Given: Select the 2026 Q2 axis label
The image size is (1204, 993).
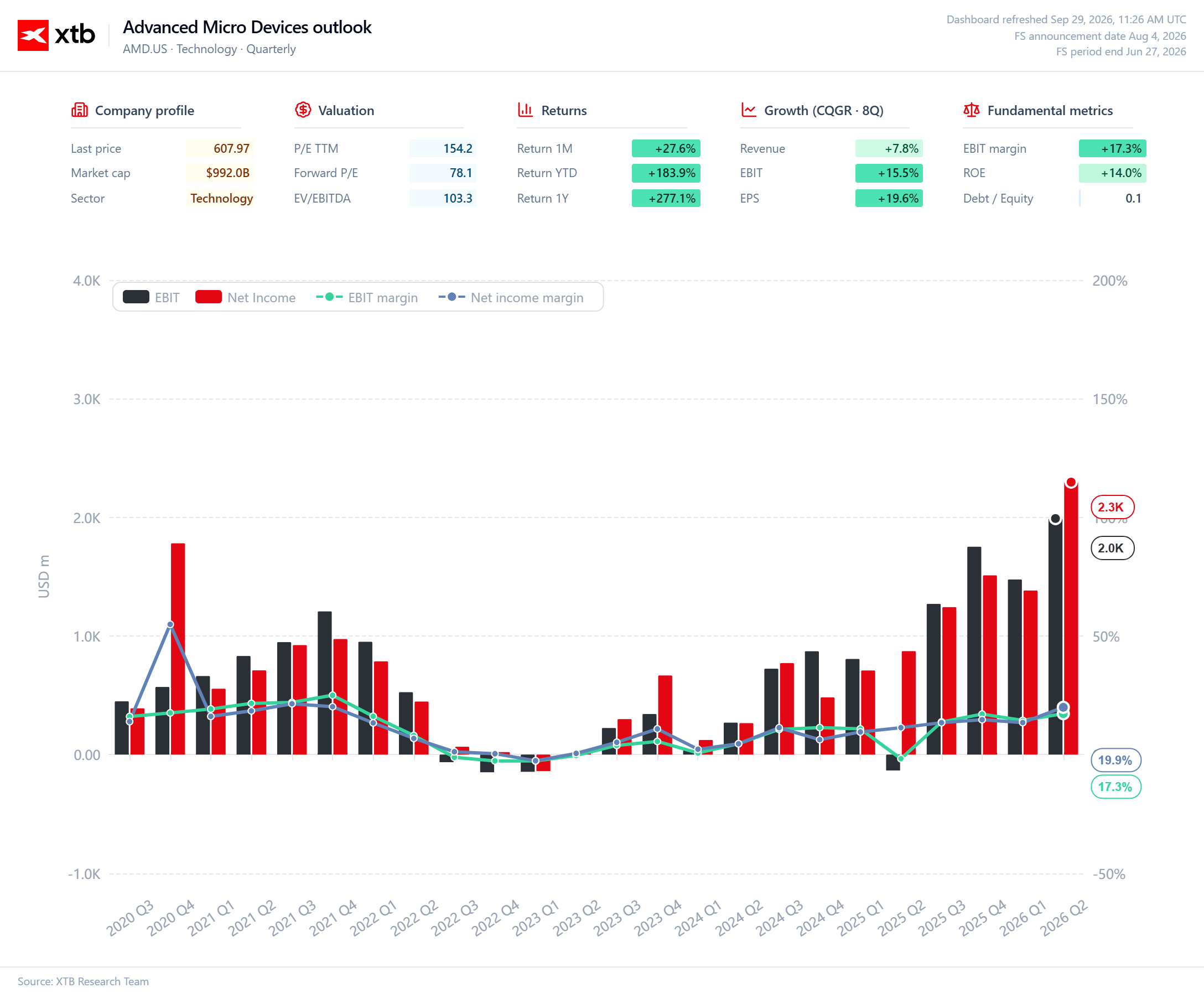Looking at the screenshot, I should [x=1063, y=918].
